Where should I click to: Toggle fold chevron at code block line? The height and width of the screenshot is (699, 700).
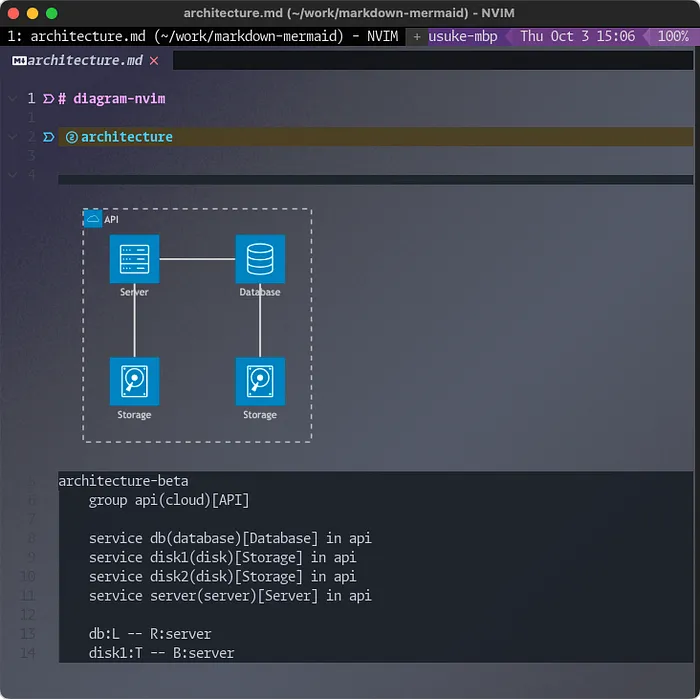coord(12,175)
